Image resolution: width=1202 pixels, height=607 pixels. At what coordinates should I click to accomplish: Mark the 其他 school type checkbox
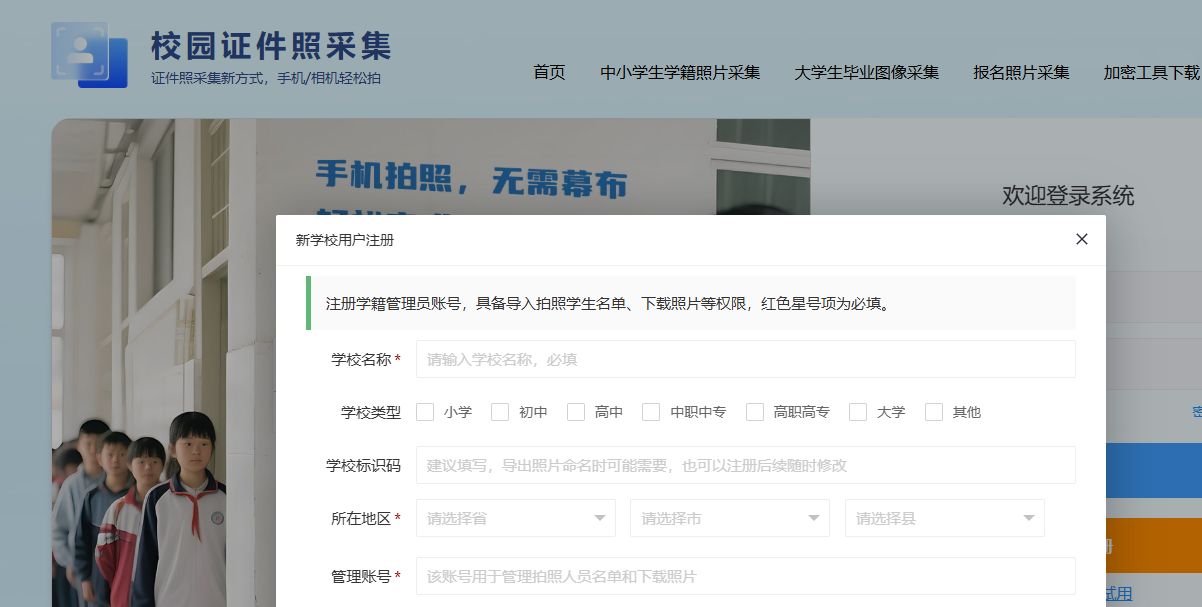(934, 412)
